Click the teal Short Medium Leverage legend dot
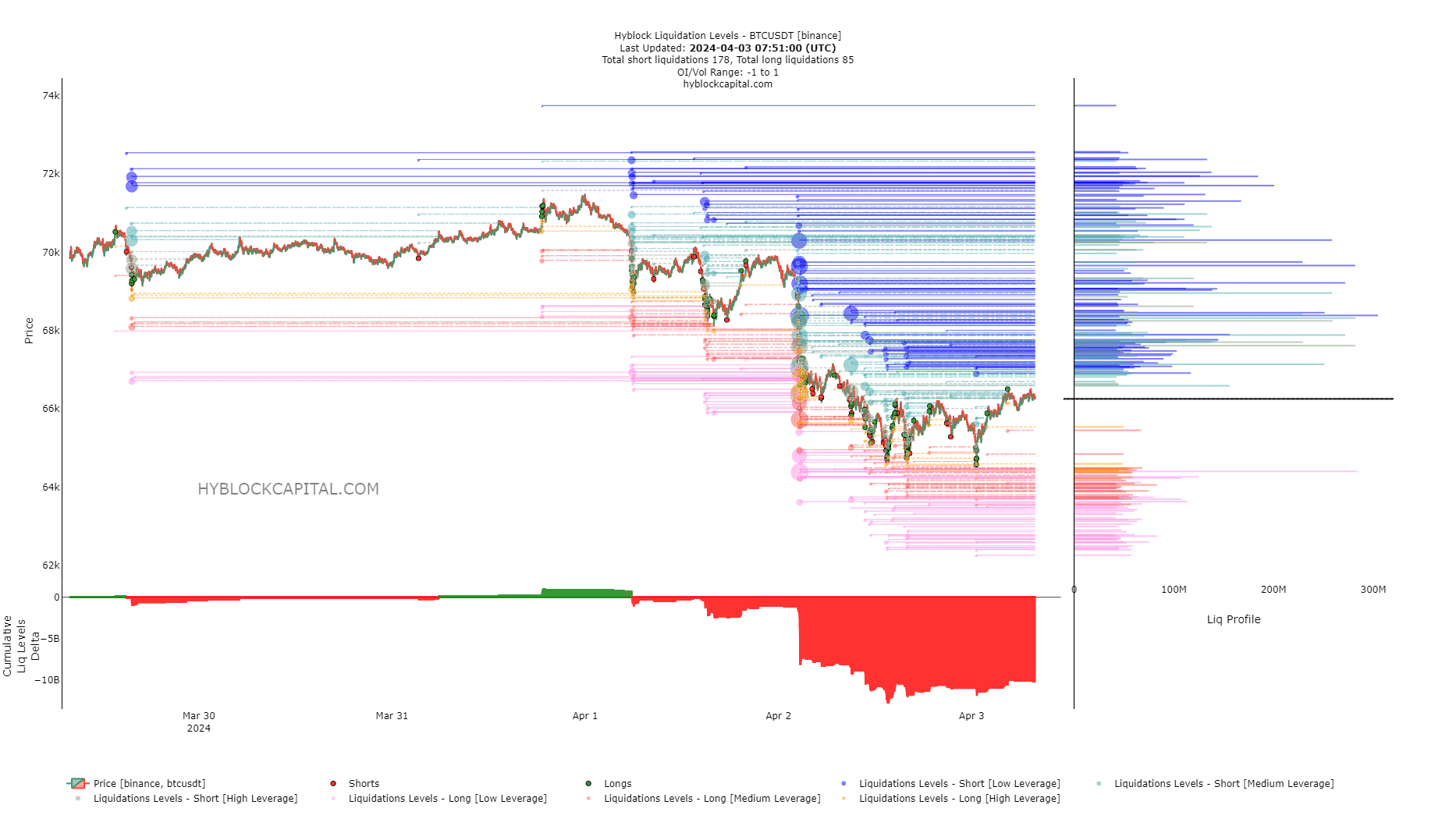 1099,783
